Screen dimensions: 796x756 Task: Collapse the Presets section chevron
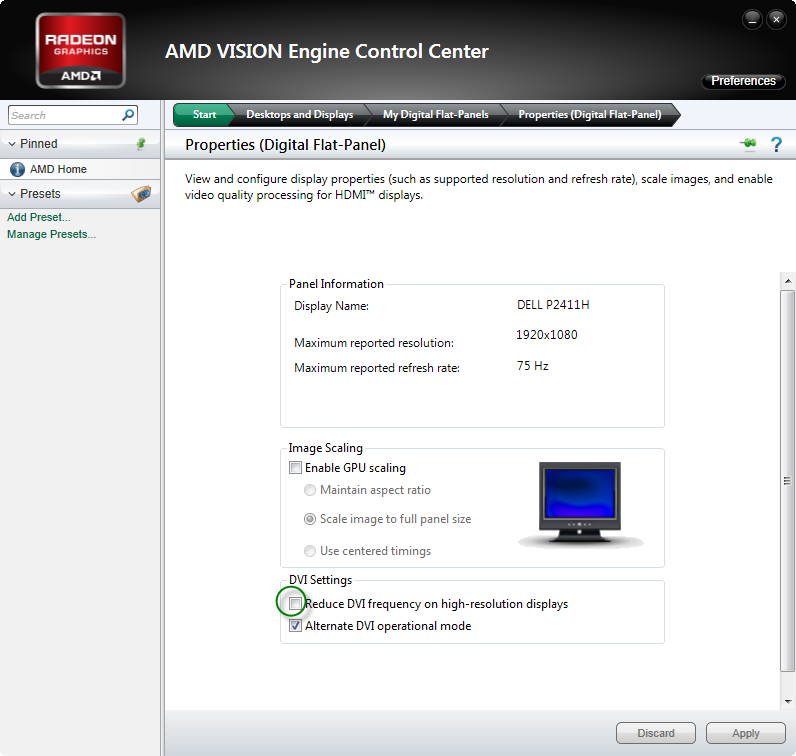12,194
